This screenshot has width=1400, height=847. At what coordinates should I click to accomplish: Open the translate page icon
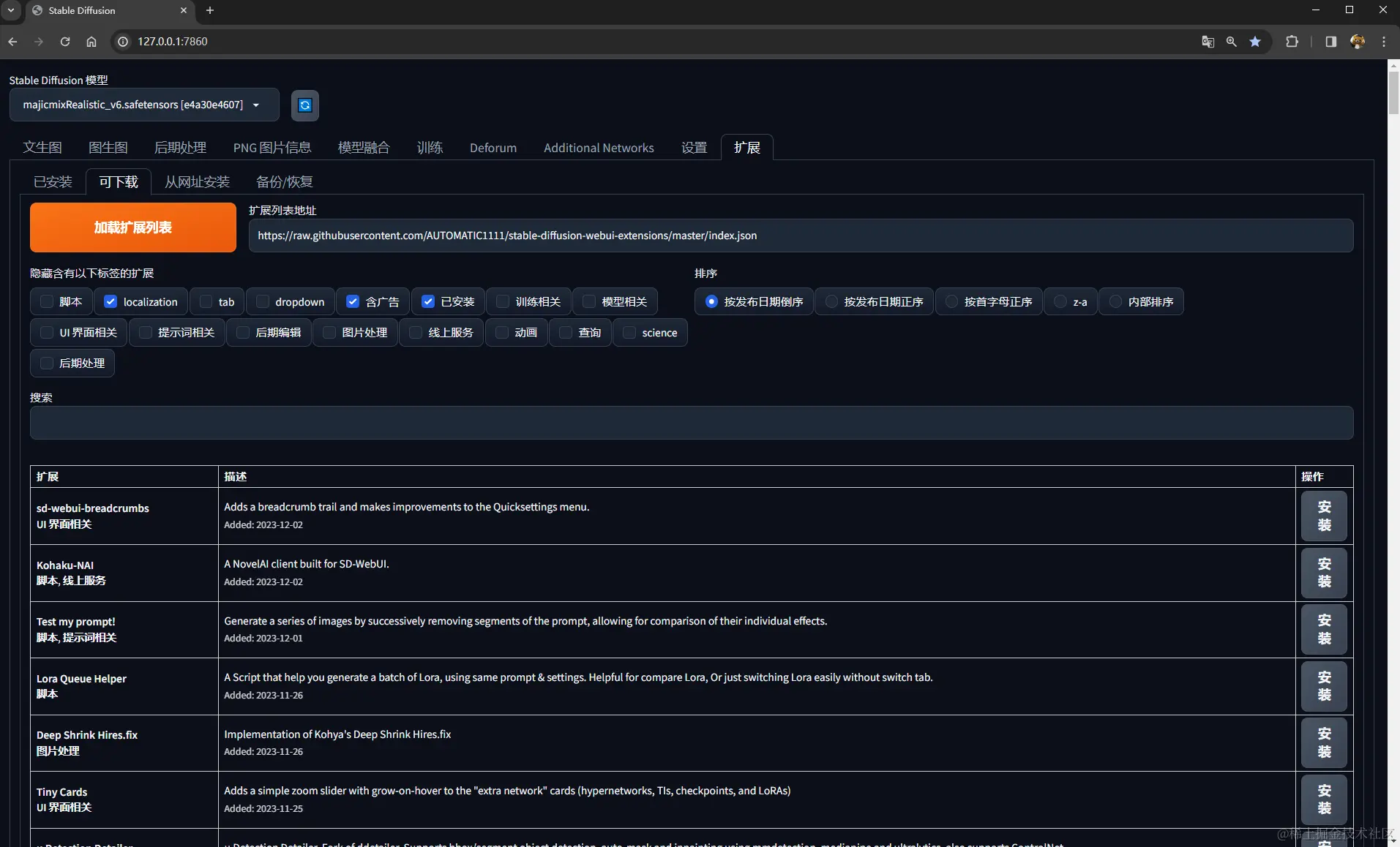[1208, 42]
